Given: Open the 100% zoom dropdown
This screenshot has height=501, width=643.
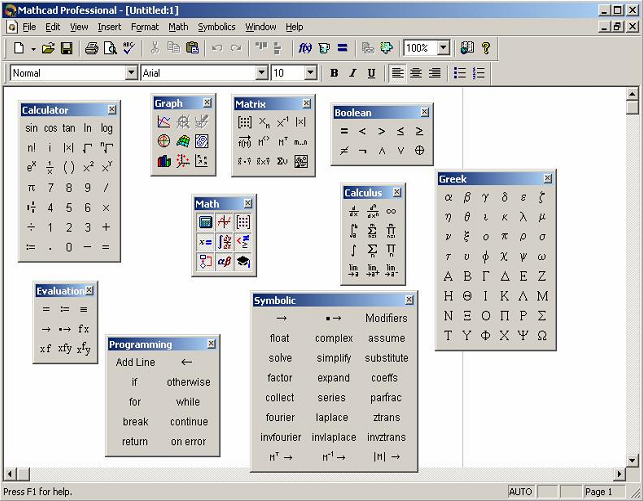Looking at the screenshot, I should [443, 48].
